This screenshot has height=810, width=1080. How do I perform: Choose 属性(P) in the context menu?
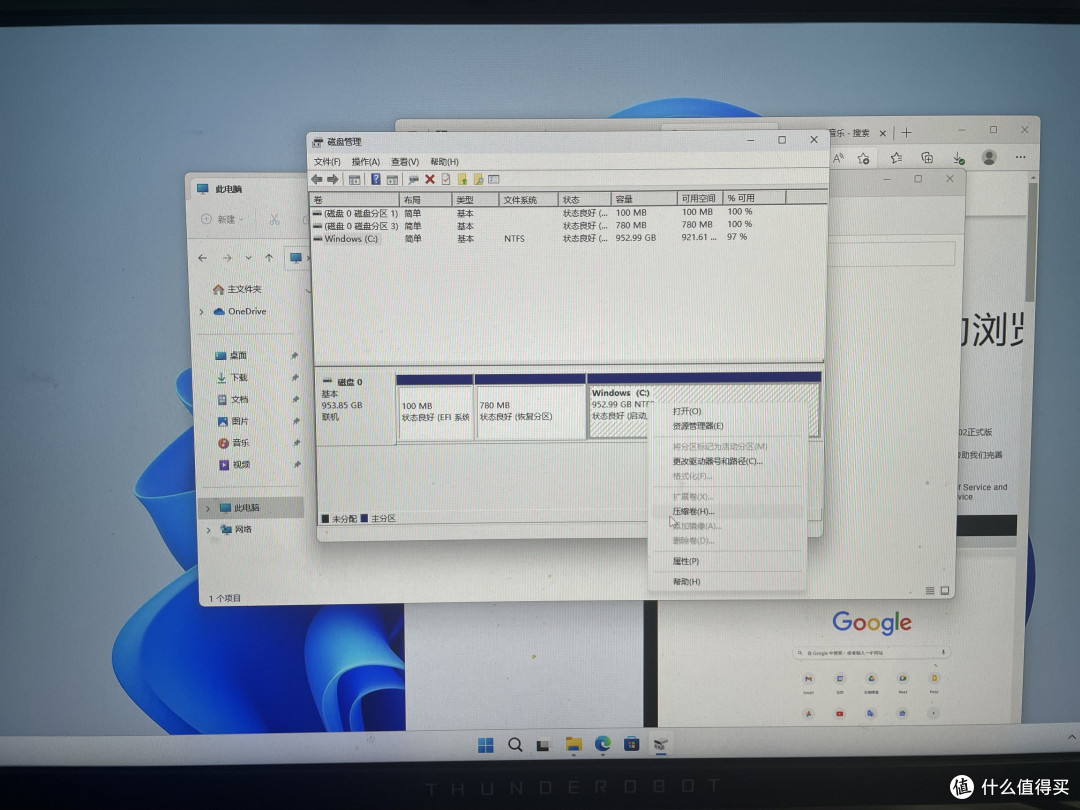pyautogui.click(x=685, y=561)
